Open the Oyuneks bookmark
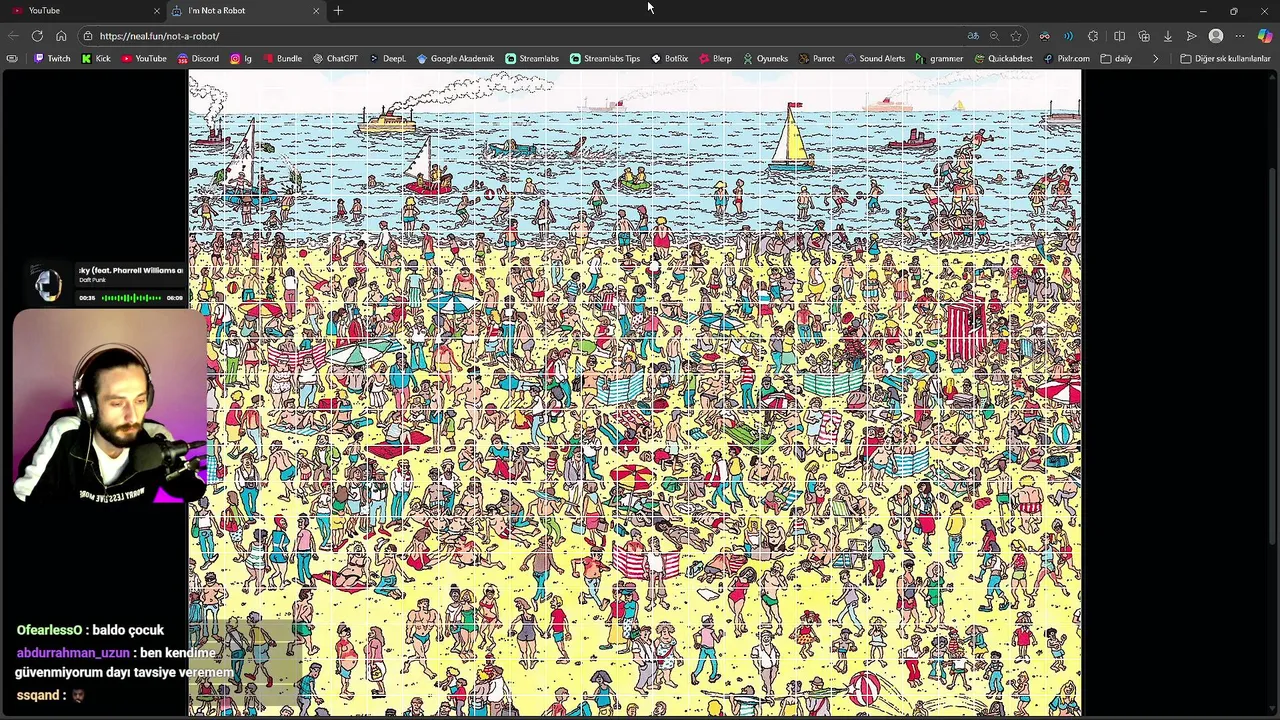Viewport: 1280px width, 720px height. 765,59
